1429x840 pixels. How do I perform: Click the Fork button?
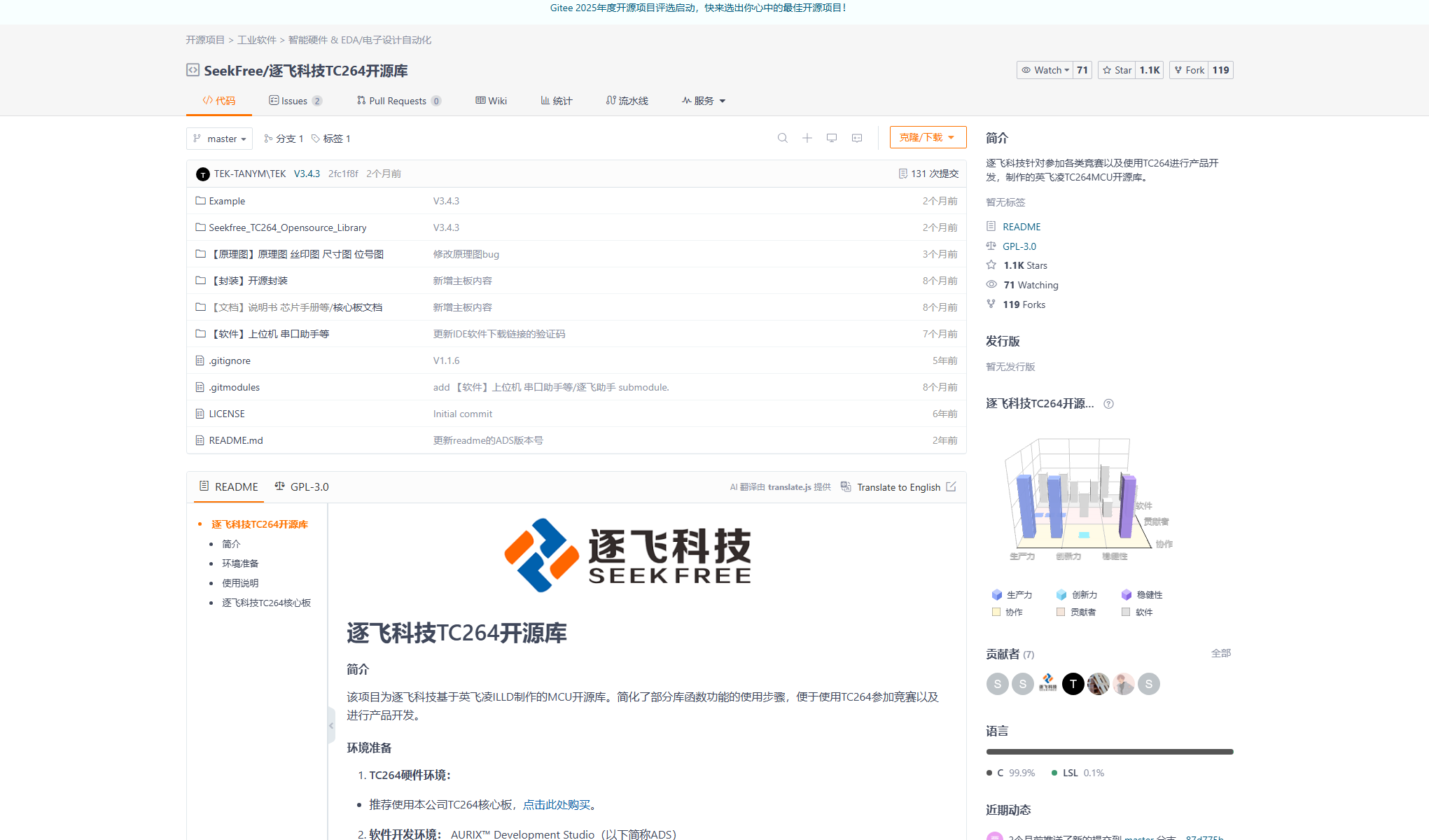(x=1189, y=70)
